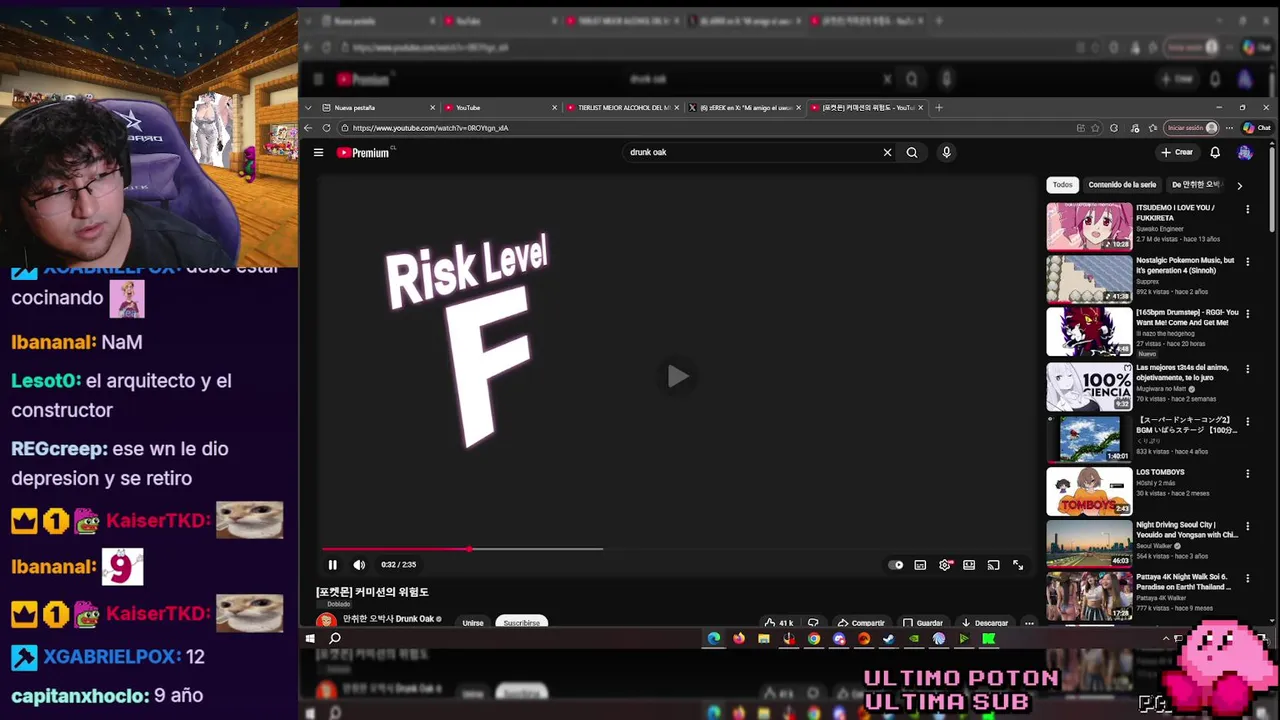Screen dimensions: 1280x720
Task: Start voice search with the microphone icon
Action: click(946, 152)
